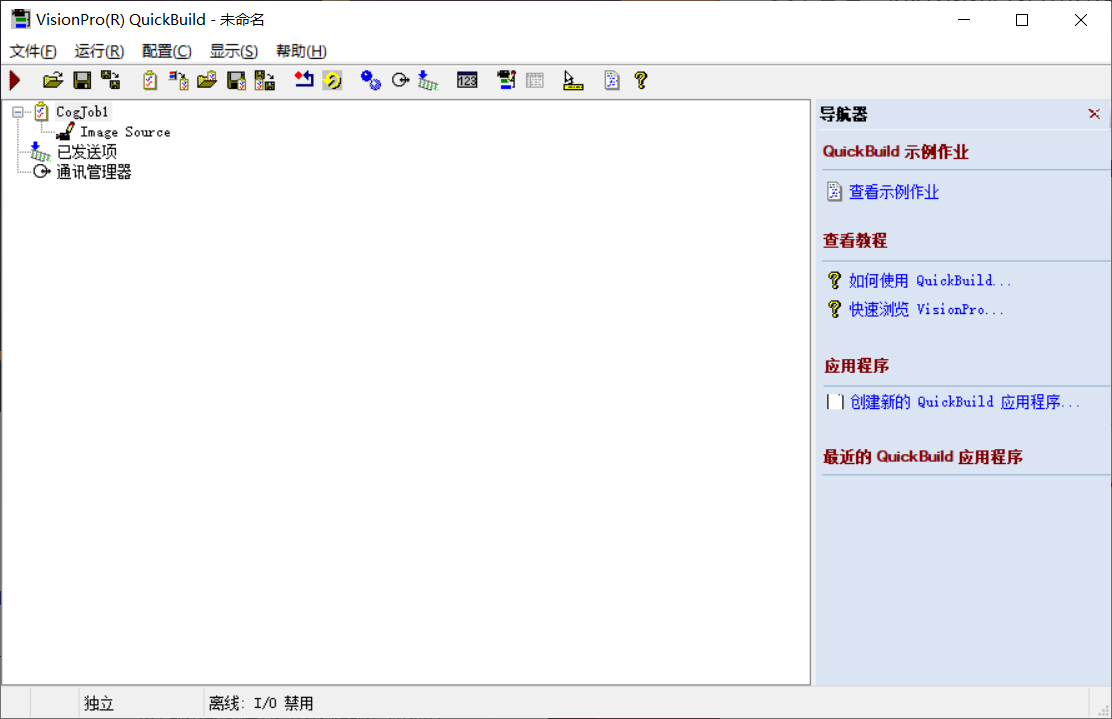The image size is (1112, 719).
Task: Open the 配置(C) menu
Action: [x=167, y=51]
